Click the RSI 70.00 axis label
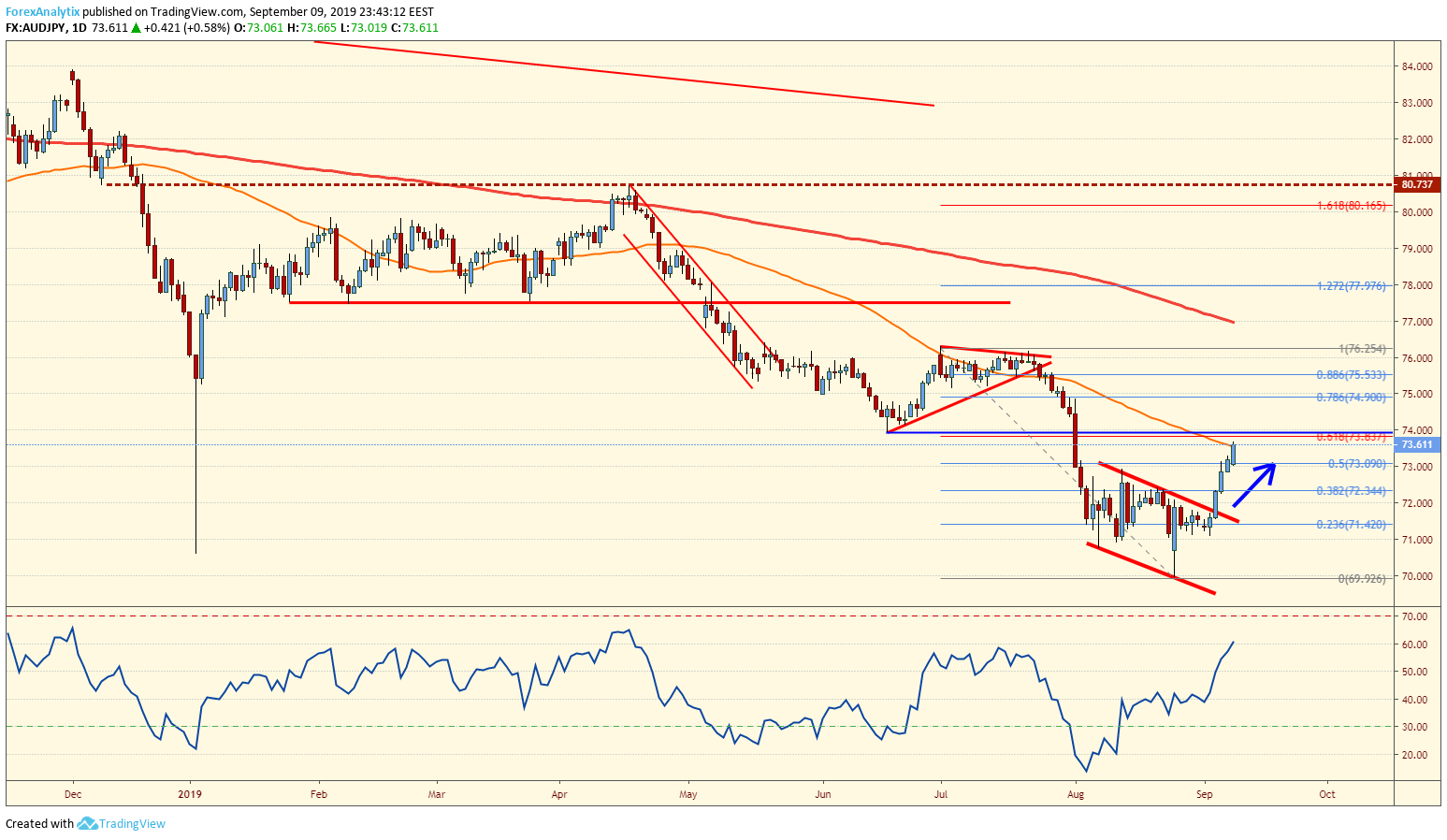 click(x=1415, y=616)
